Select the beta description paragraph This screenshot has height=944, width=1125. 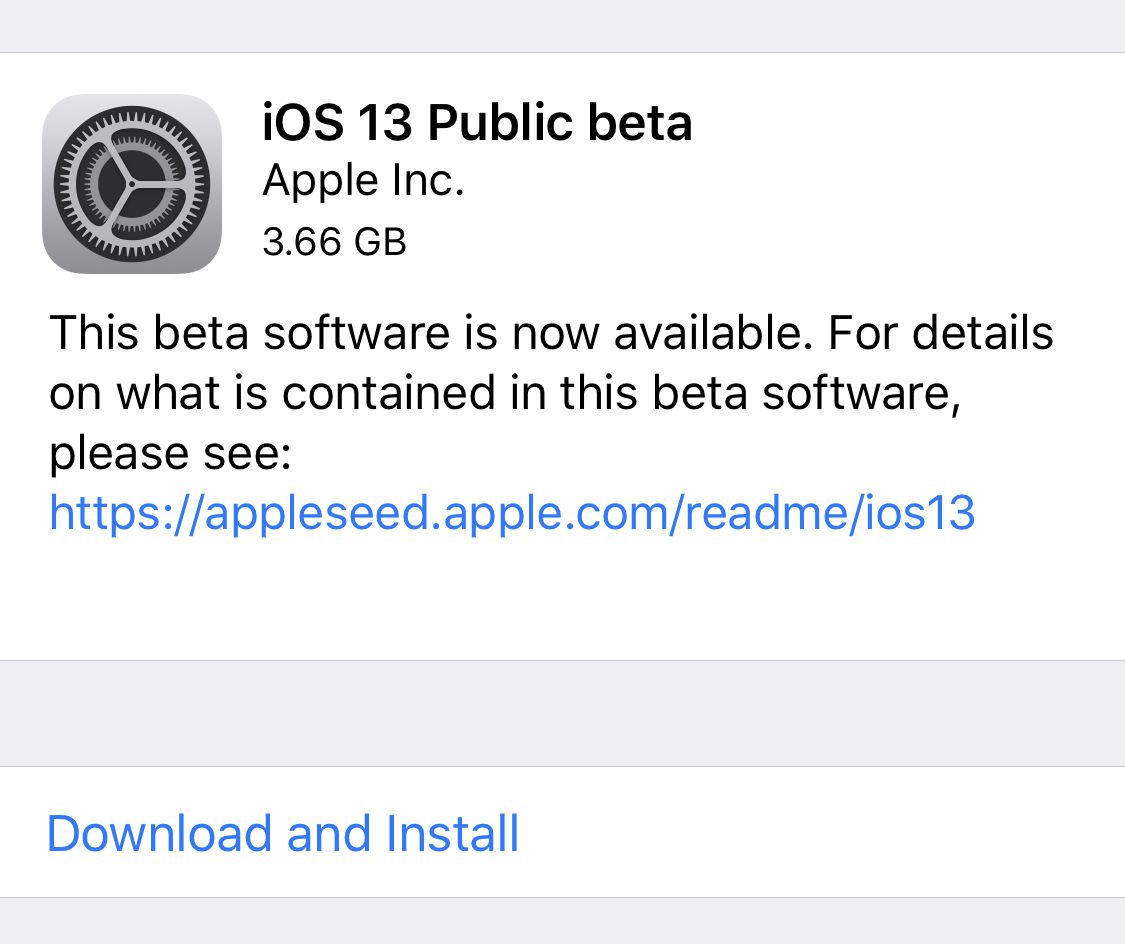click(550, 392)
